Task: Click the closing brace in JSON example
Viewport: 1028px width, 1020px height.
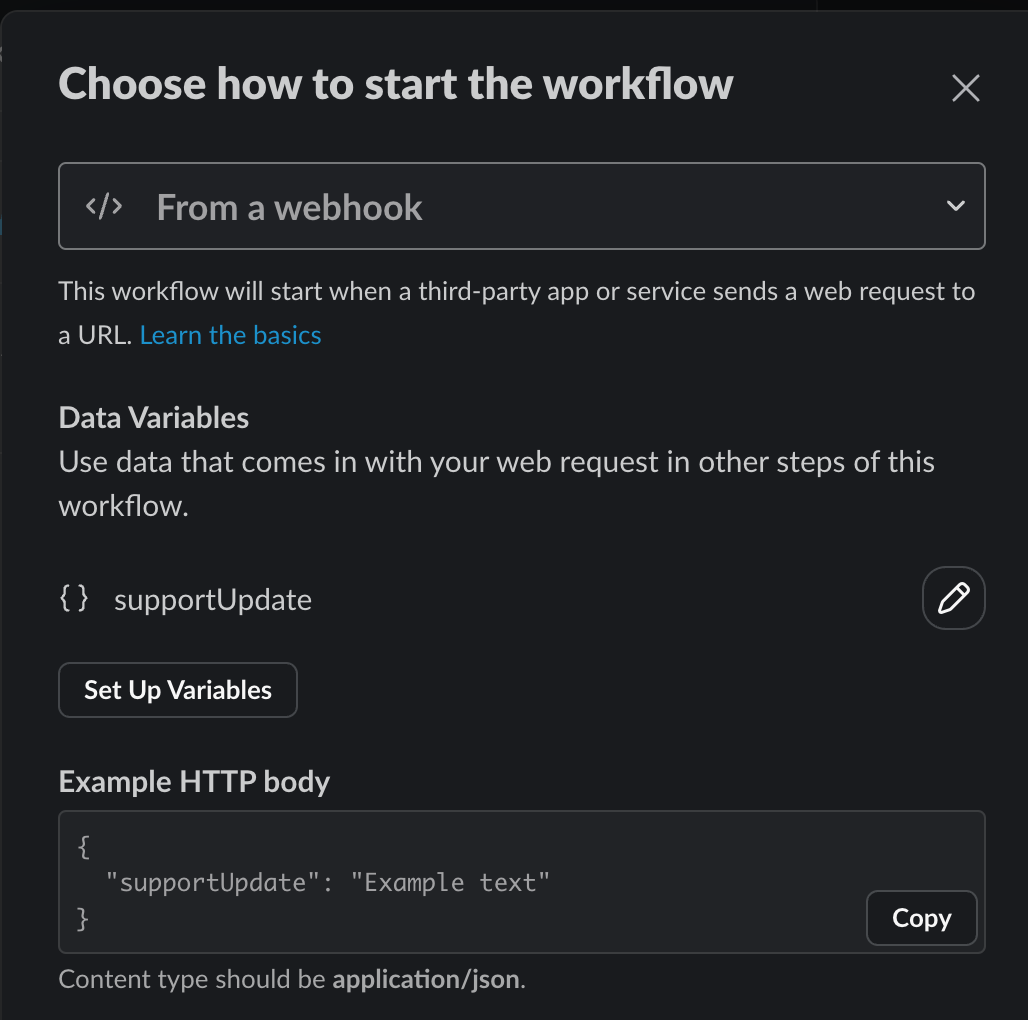Action: 83,918
